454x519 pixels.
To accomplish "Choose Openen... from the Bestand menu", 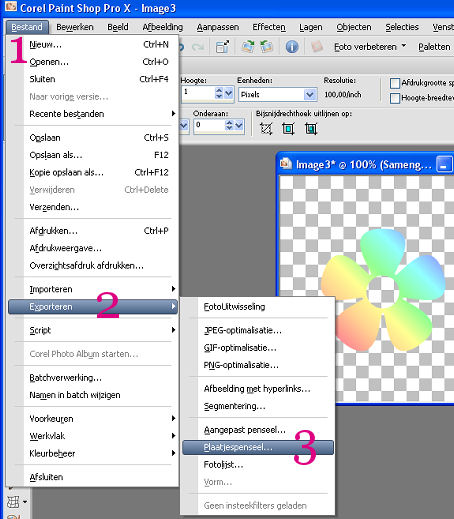I will coord(93,62).
